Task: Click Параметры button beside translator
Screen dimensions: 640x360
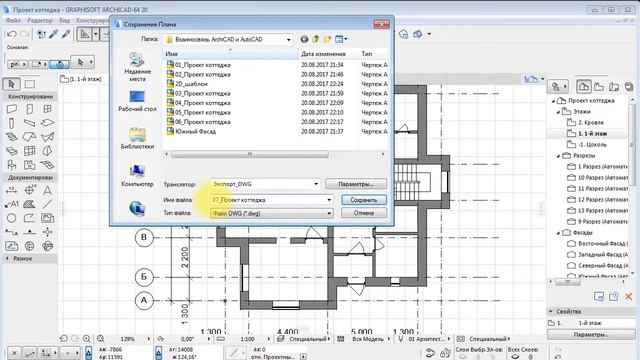Action: pyautogui.click(x=356, y=184)
